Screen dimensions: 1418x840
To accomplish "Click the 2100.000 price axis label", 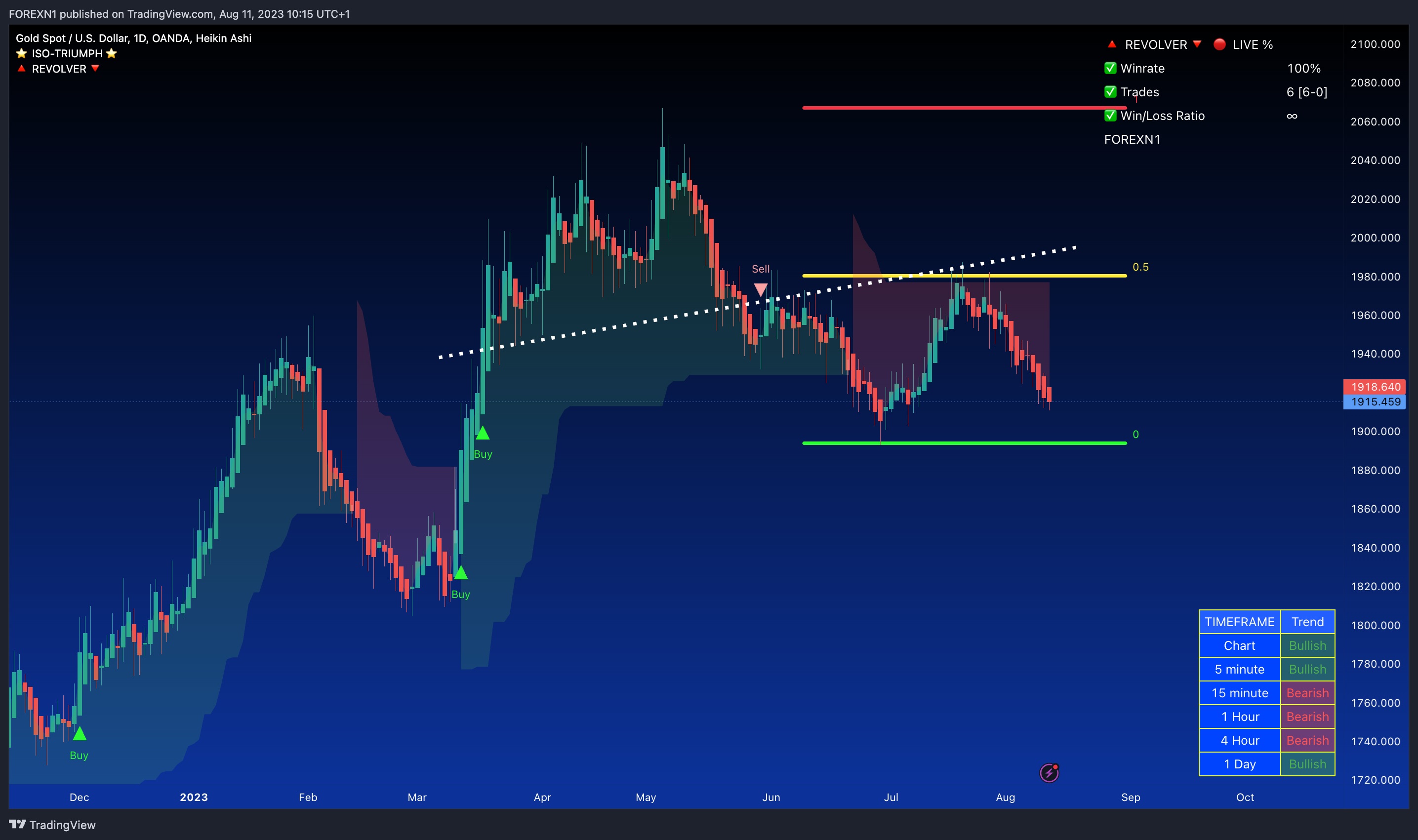I will 1375,44.
